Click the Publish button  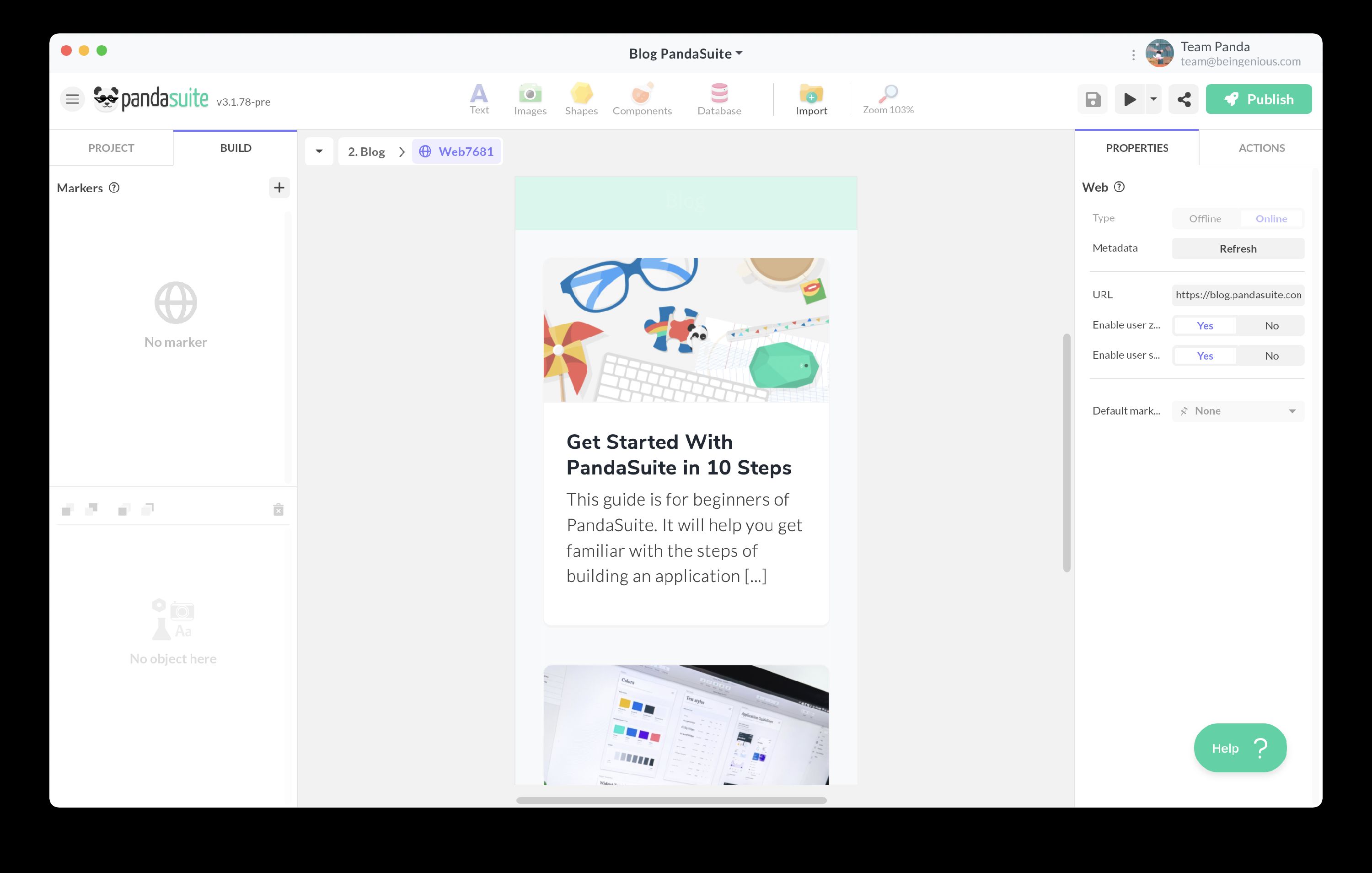[x=1258, y=99]
